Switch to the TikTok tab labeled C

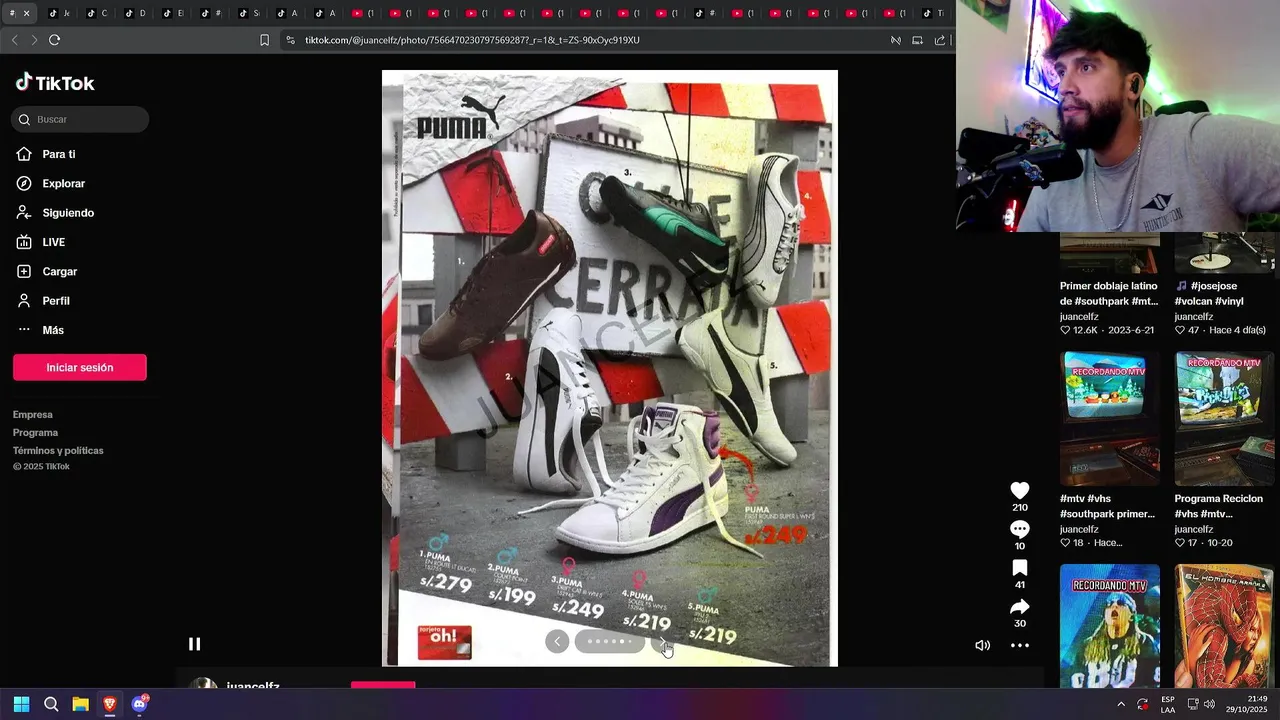tap(98, 13)
